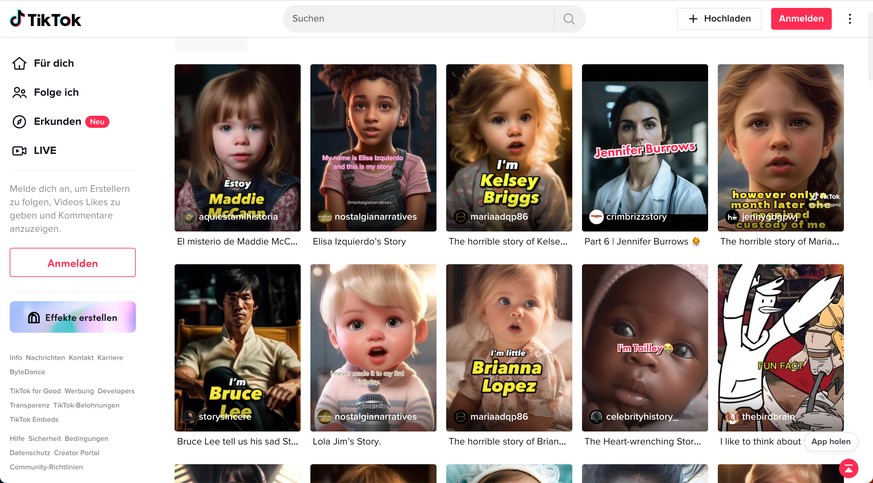The width and height of the screenshot is (873, 483).
Task: Click the red Anmelden button in header
Action: click(x=801, y=19)
